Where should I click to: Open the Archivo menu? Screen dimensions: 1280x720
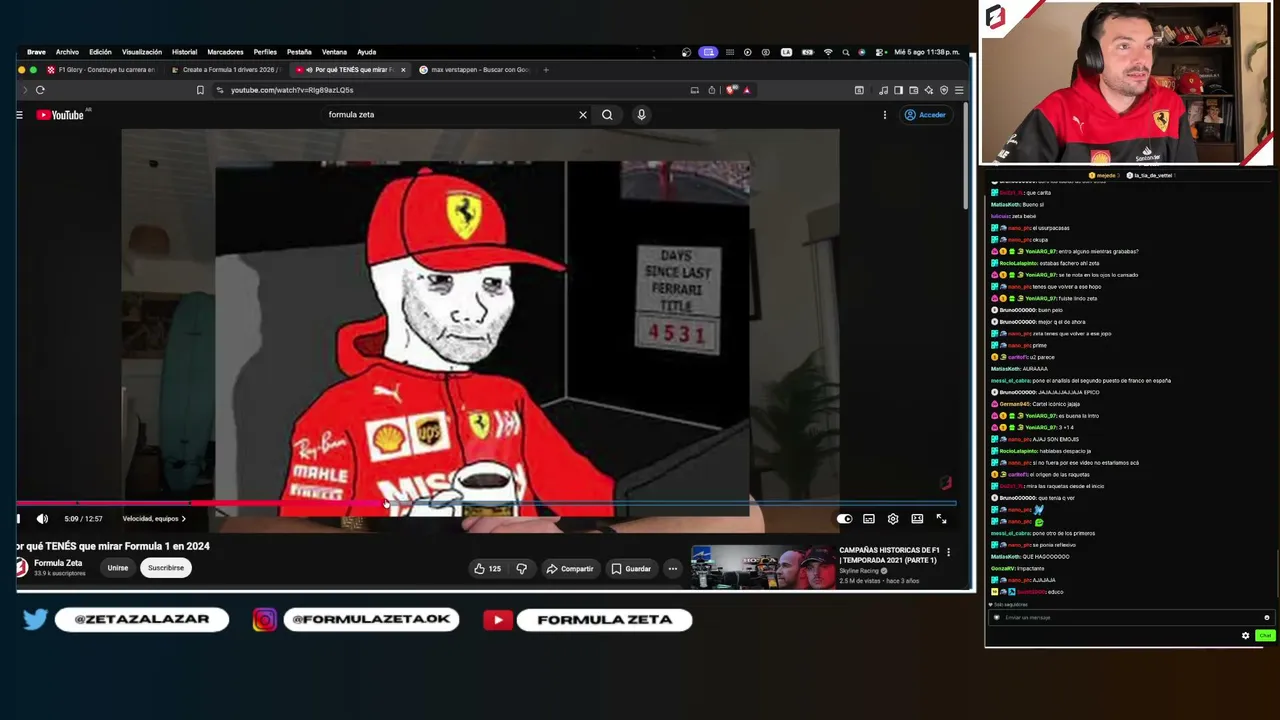click(x=67, y=52)
